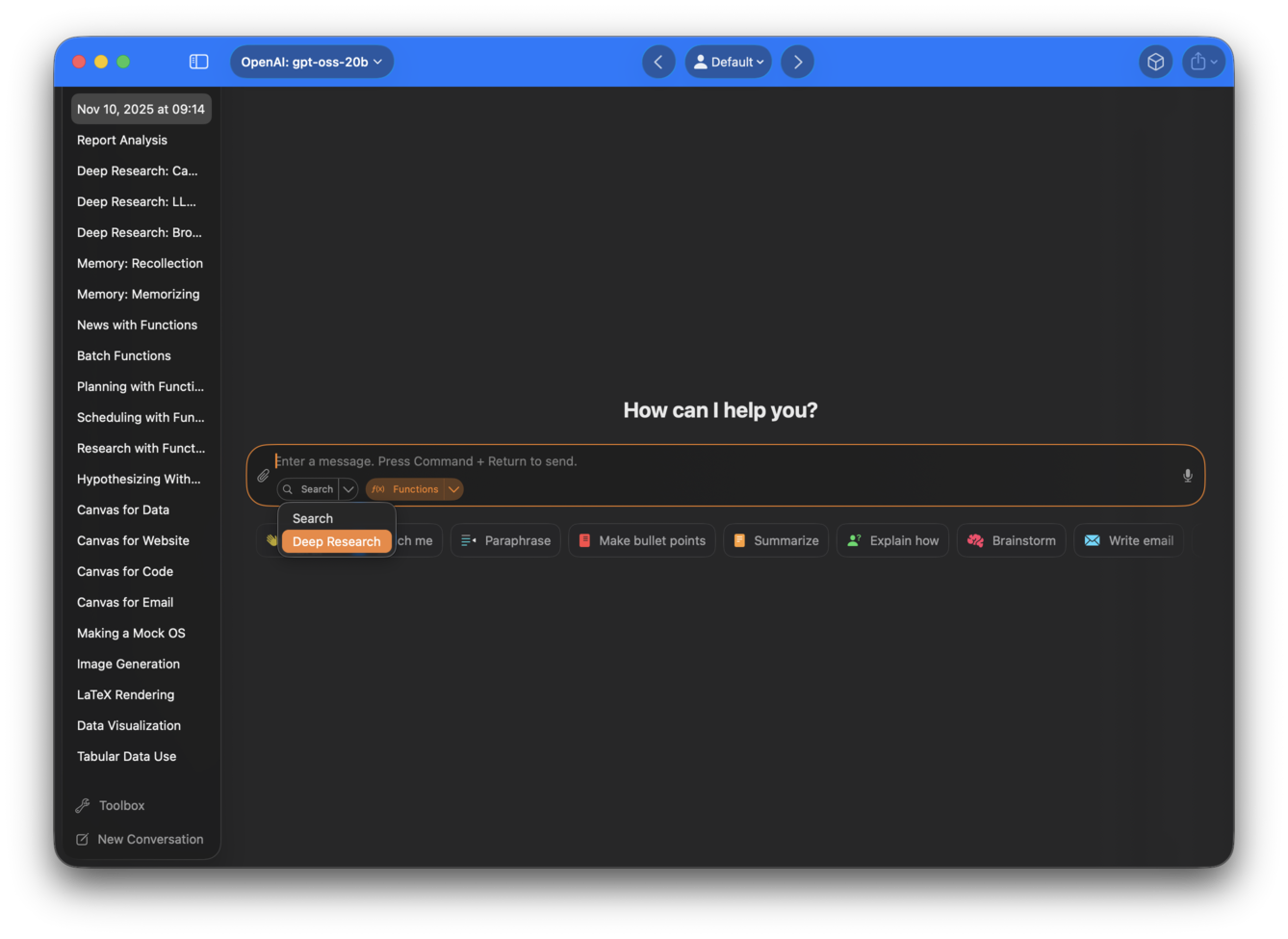Expand the Default persona dropdown
The image size is (1288, 939).
point(728,62)
